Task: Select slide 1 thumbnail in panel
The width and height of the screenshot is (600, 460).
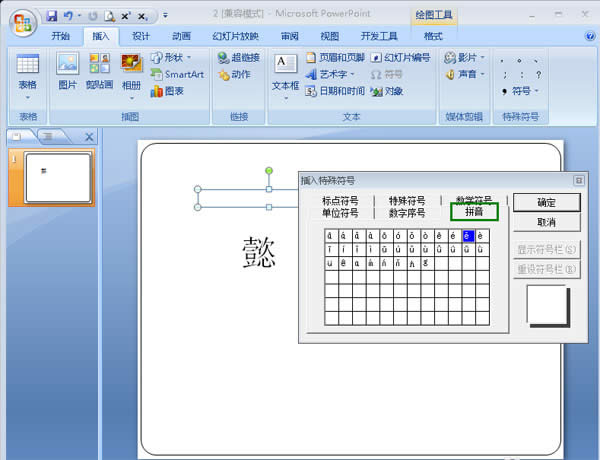Action: [57, 176]
